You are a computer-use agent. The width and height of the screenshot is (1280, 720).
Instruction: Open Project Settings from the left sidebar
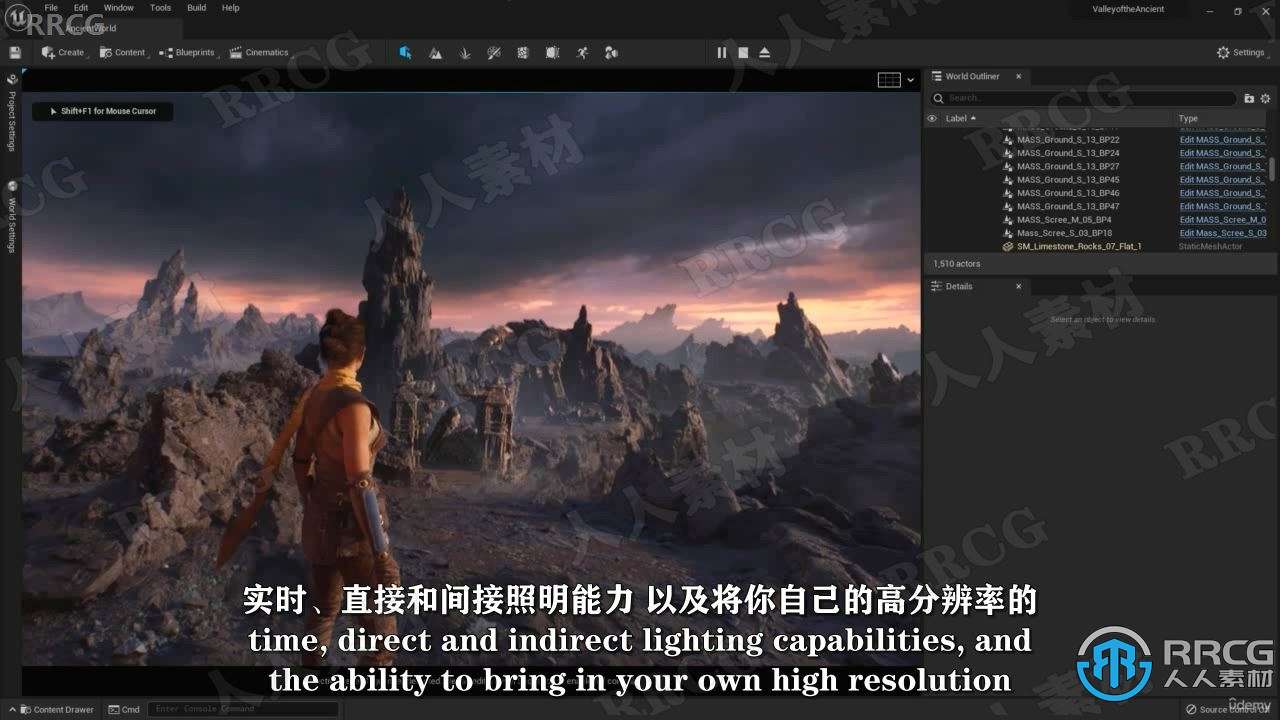[12, 113]
